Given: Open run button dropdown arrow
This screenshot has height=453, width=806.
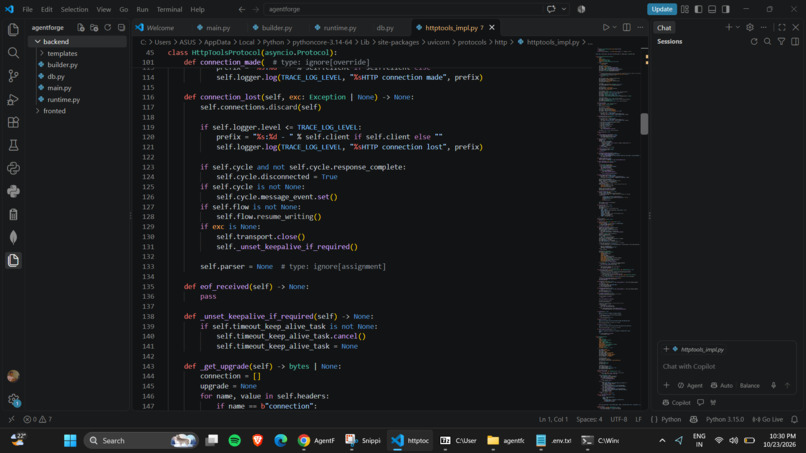Looking at the screenshot, I should point(614,27).
